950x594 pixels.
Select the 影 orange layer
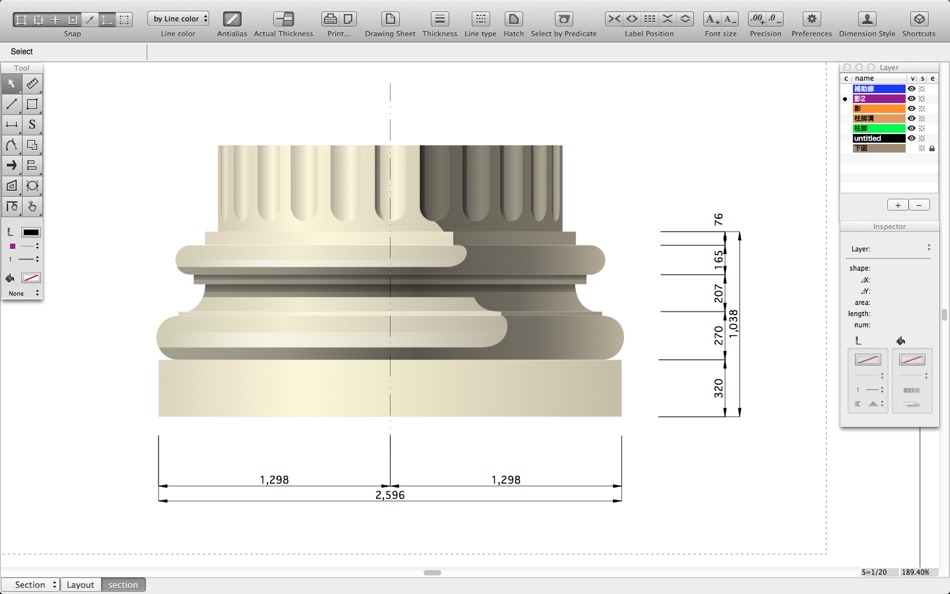coord(879,108)
